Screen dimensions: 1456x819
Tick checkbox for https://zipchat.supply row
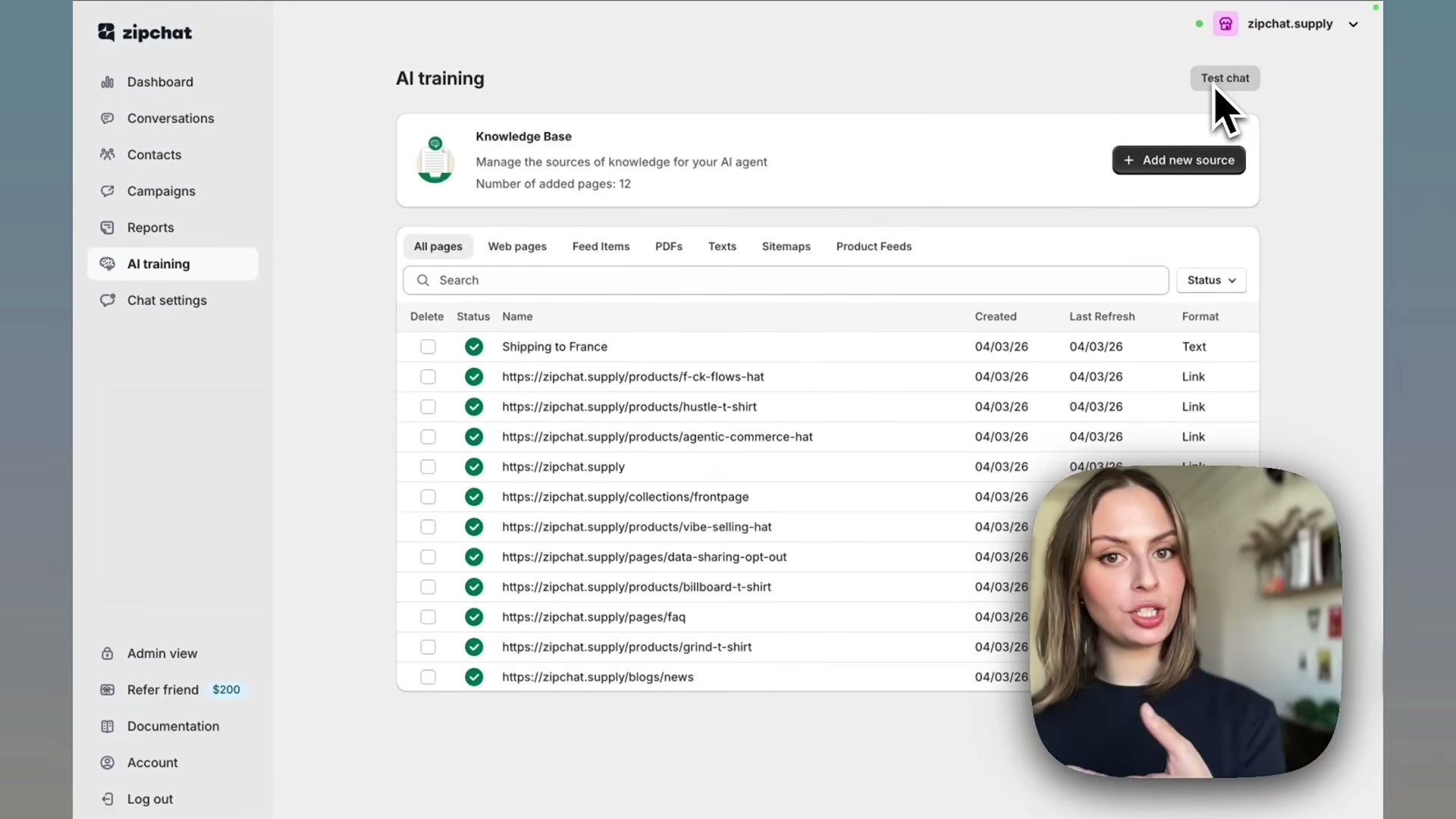point(428,467)
